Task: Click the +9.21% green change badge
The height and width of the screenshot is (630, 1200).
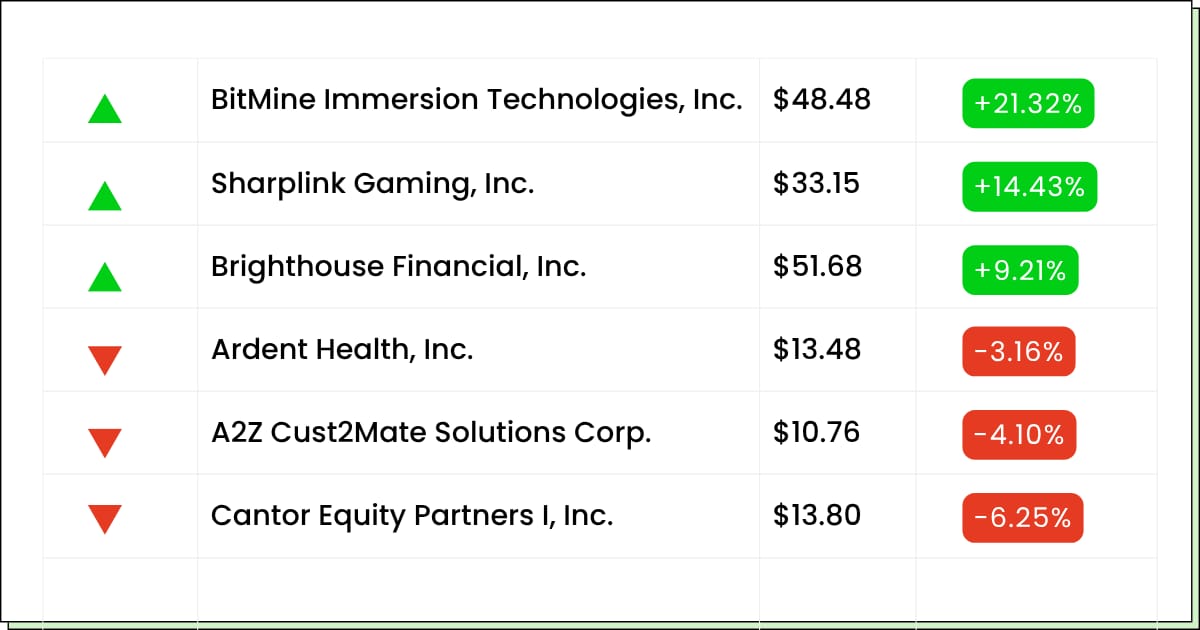Action: click(x=1021, y=270)
